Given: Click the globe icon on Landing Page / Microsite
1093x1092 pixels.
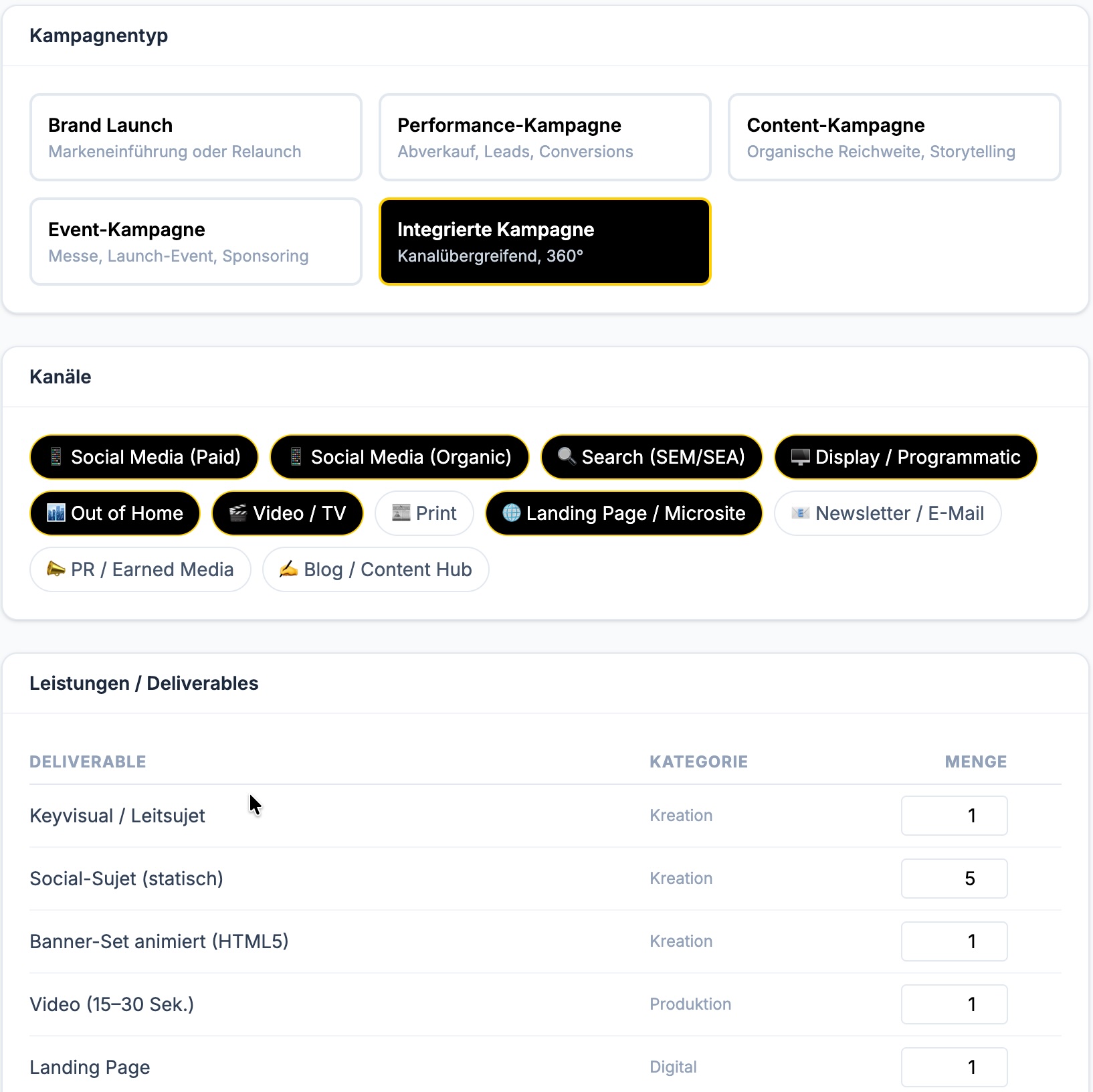Looking at the screenshot, I should pos(512,513).
